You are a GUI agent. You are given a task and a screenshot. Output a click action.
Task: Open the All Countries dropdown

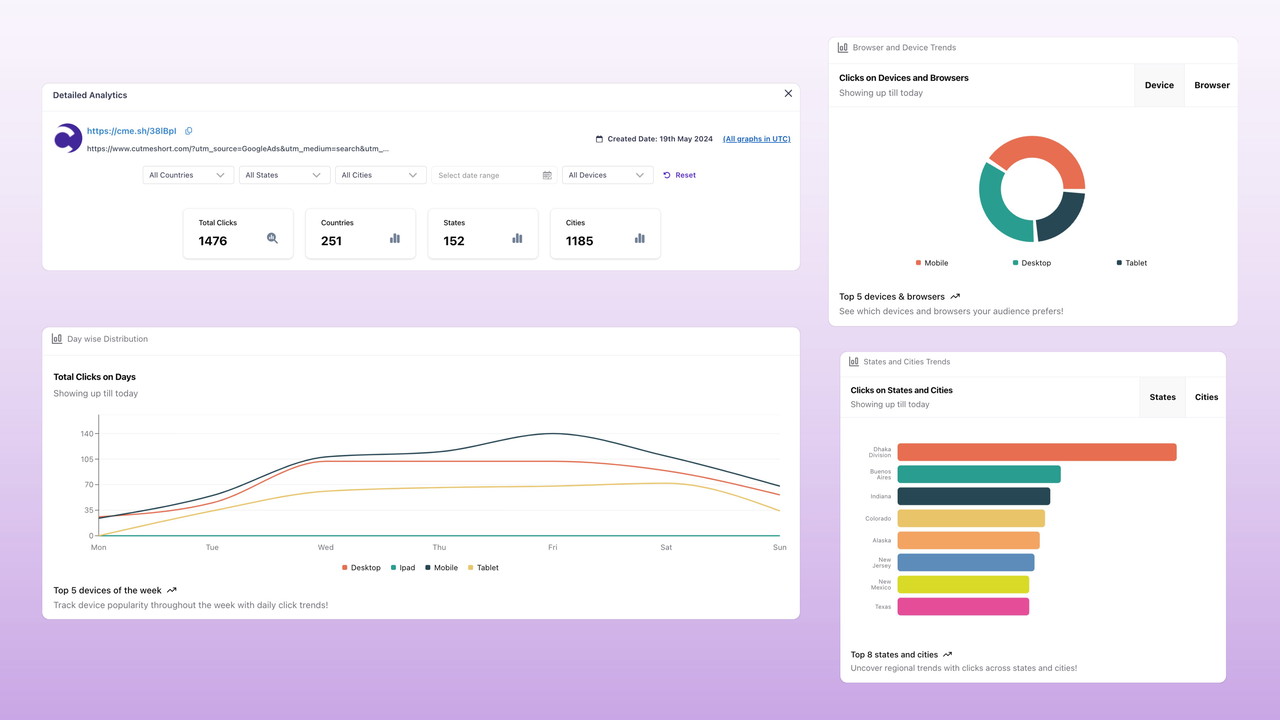(188, 175)
